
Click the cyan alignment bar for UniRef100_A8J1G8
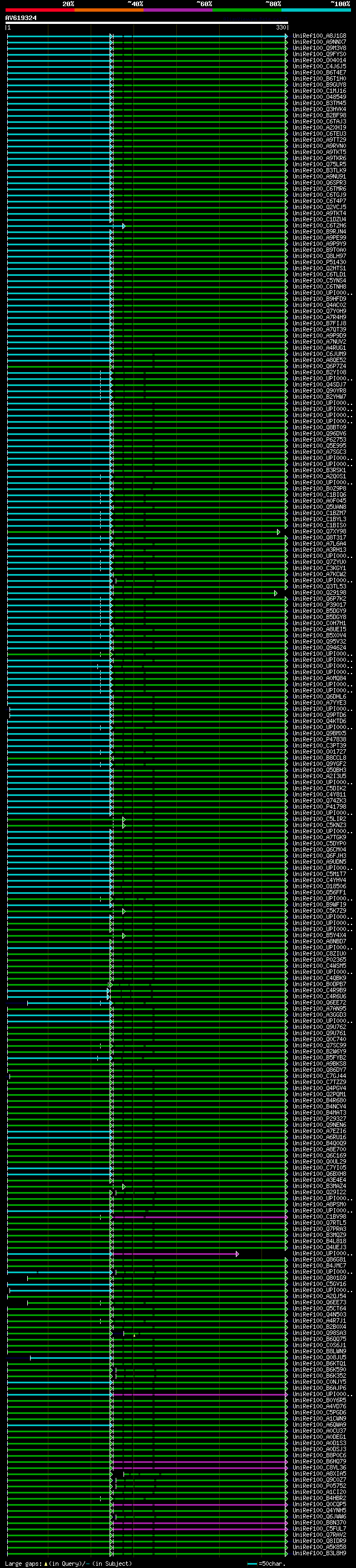pos(147,36)
